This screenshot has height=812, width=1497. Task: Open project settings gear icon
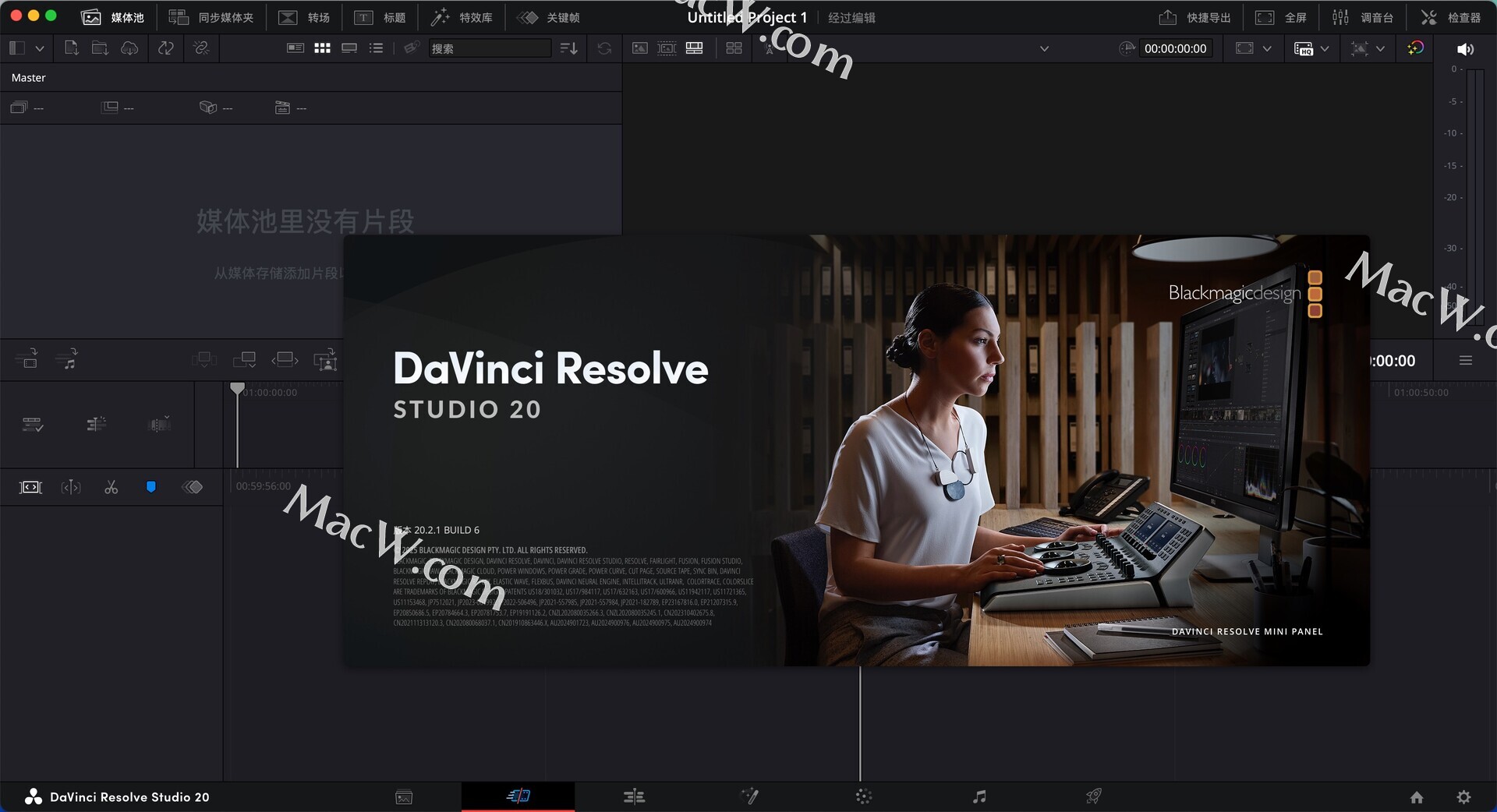(x=1463, y=797)
